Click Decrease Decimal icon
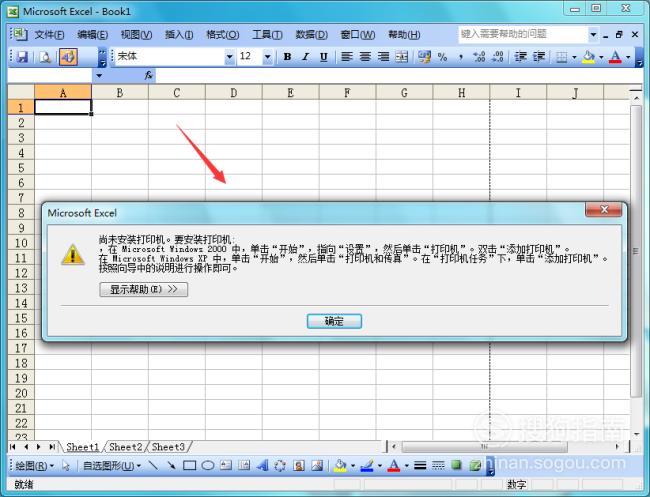 tap(497, 57)
